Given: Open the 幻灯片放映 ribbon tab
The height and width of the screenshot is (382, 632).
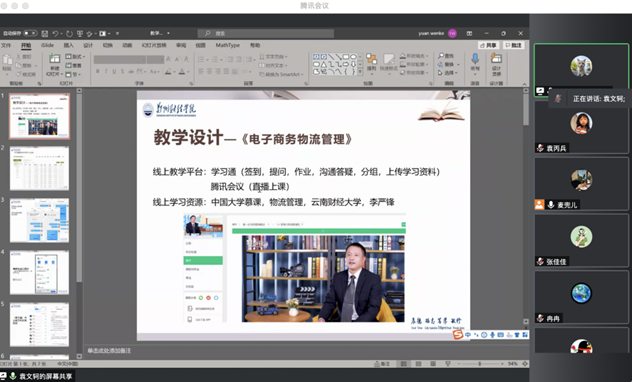Looking at the screenshot, I should tap(154, 45).
